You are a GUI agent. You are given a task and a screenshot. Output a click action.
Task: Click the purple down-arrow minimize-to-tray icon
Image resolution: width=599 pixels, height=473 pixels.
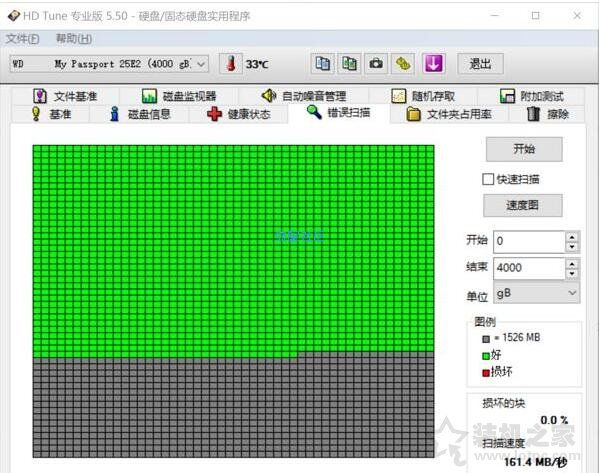click(433, 63)
